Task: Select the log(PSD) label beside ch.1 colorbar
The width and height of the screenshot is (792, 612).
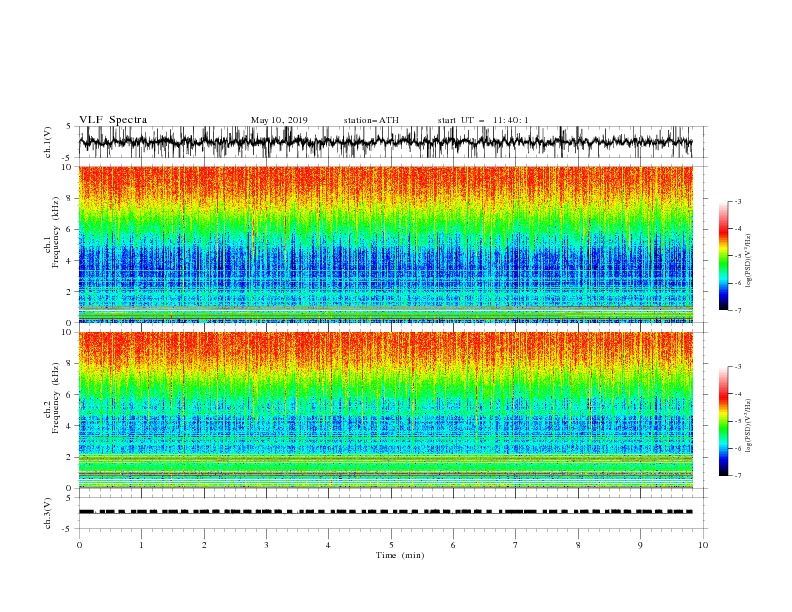Action: [748, 261]
